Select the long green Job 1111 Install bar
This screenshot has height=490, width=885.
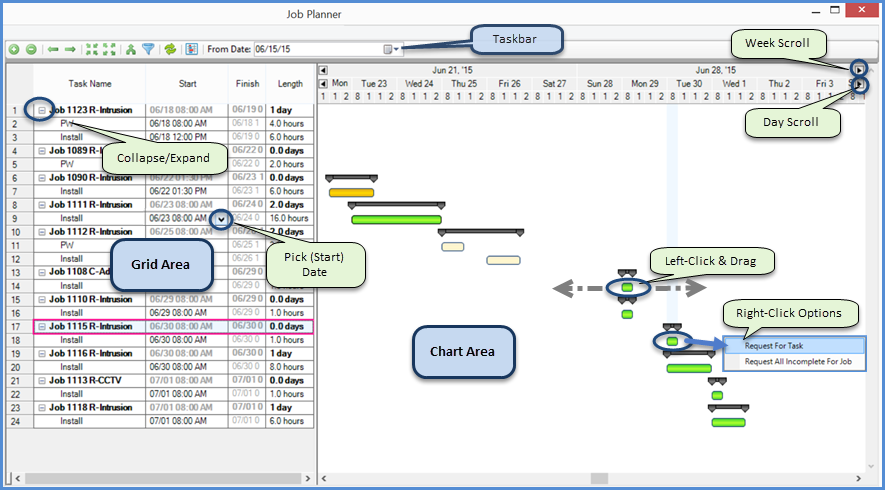click(x=396, y=220)
